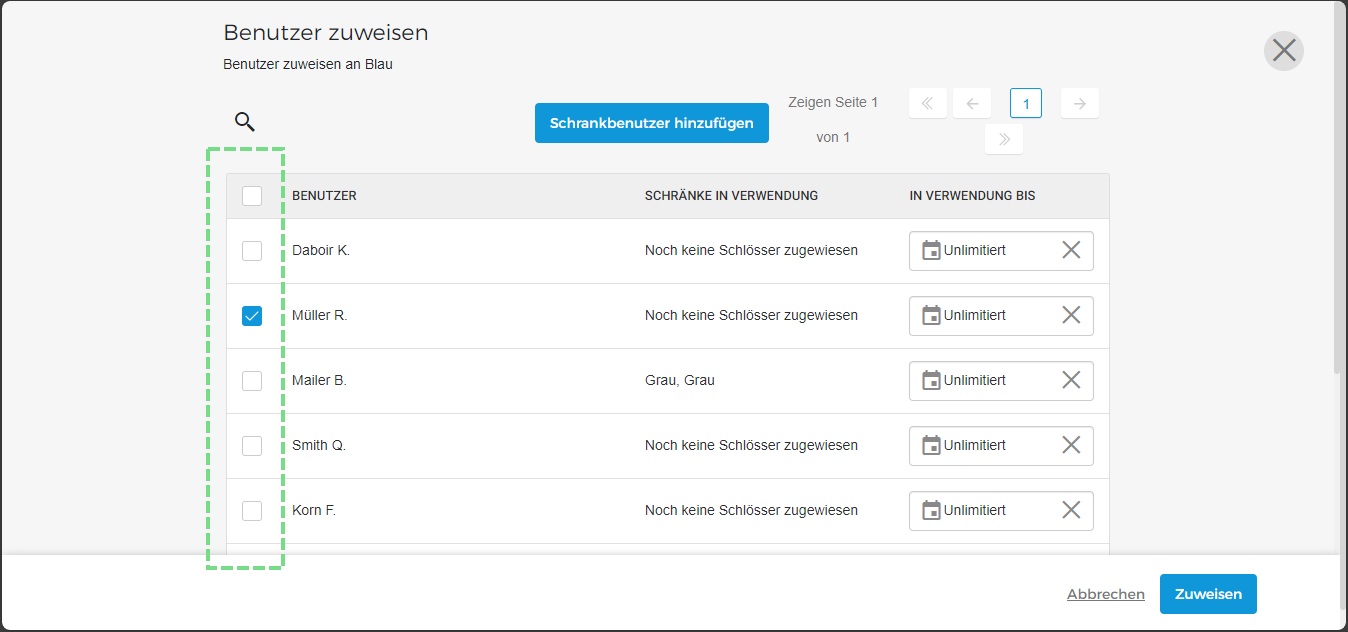This screenshot has height=632, width=1348.
Task: Check the Smith Q. checkbox
Action: tap(252, 446)
